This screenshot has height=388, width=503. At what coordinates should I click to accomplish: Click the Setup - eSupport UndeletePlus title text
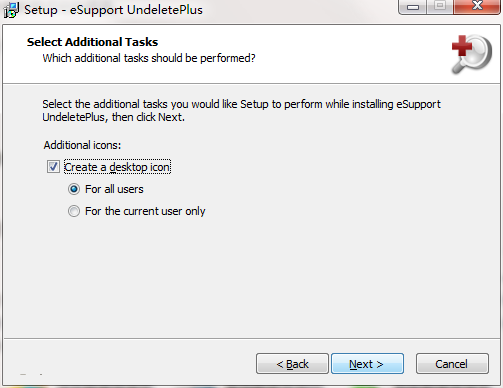[113, 10]
